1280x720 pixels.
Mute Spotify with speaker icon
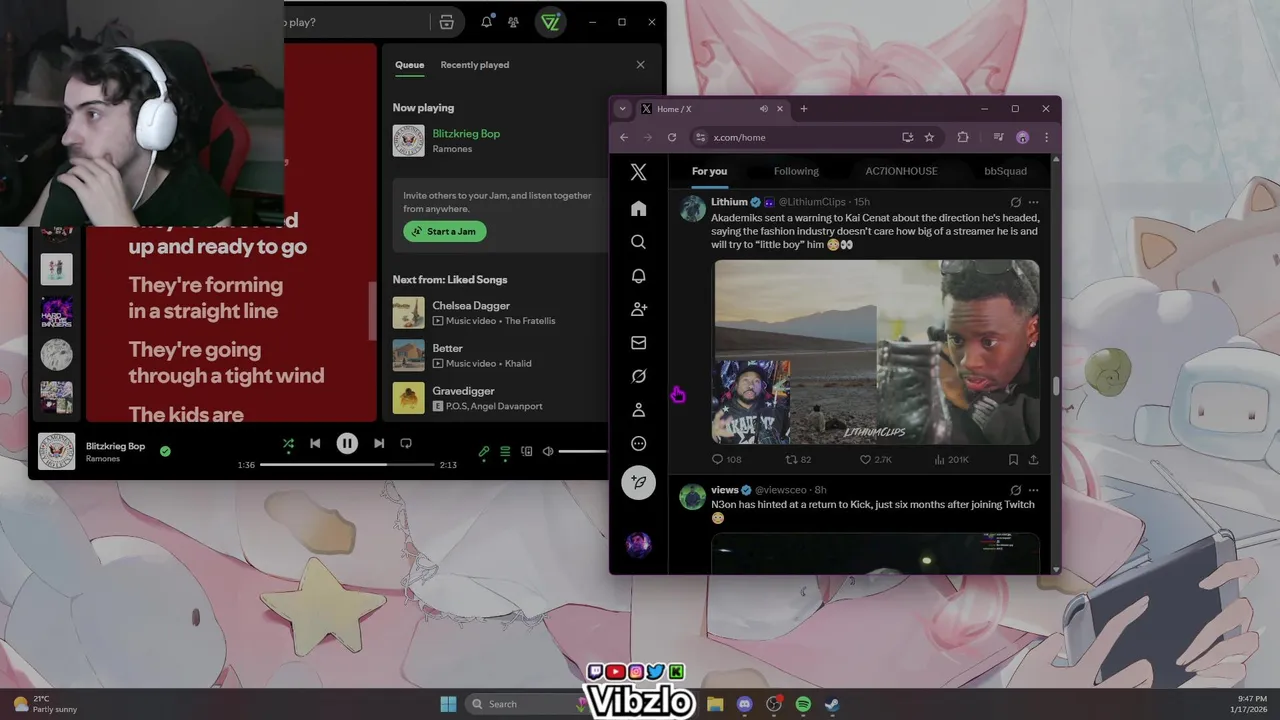(x=548, y=452)
